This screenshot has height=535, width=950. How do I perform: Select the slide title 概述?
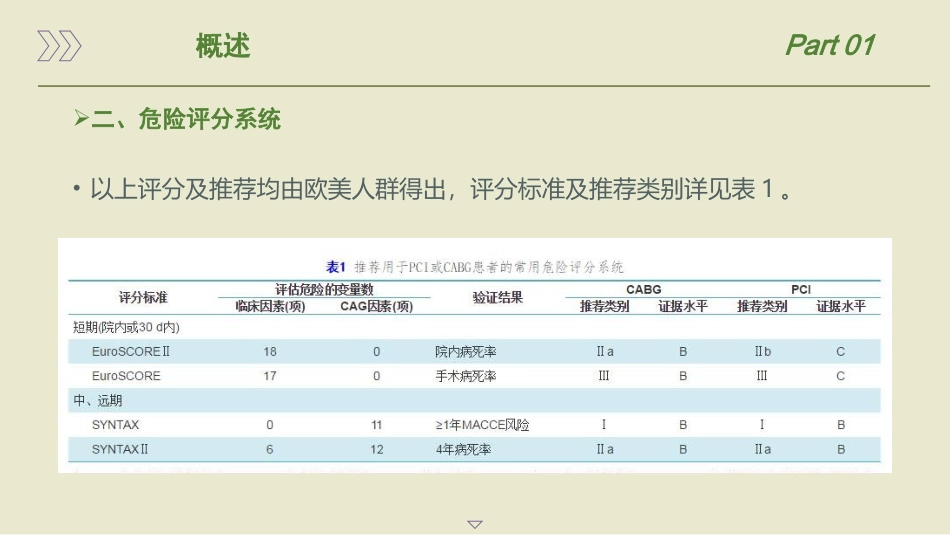222,46
